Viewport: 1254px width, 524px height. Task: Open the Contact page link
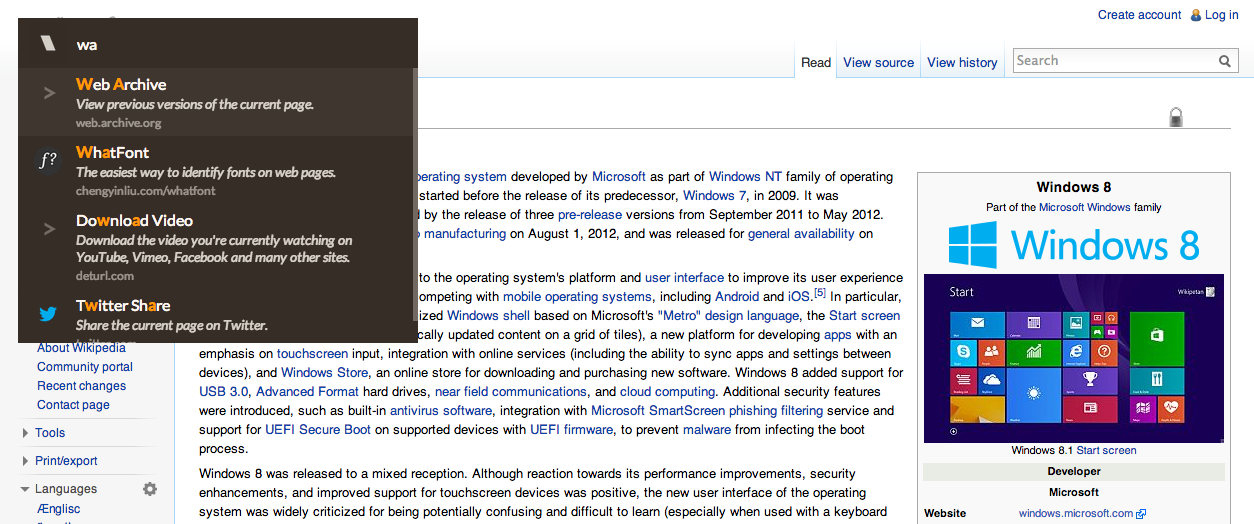pos(73,405)
